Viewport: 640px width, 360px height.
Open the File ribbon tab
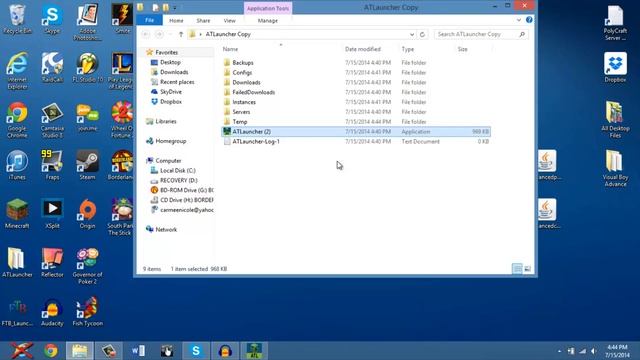pos(149,20)
